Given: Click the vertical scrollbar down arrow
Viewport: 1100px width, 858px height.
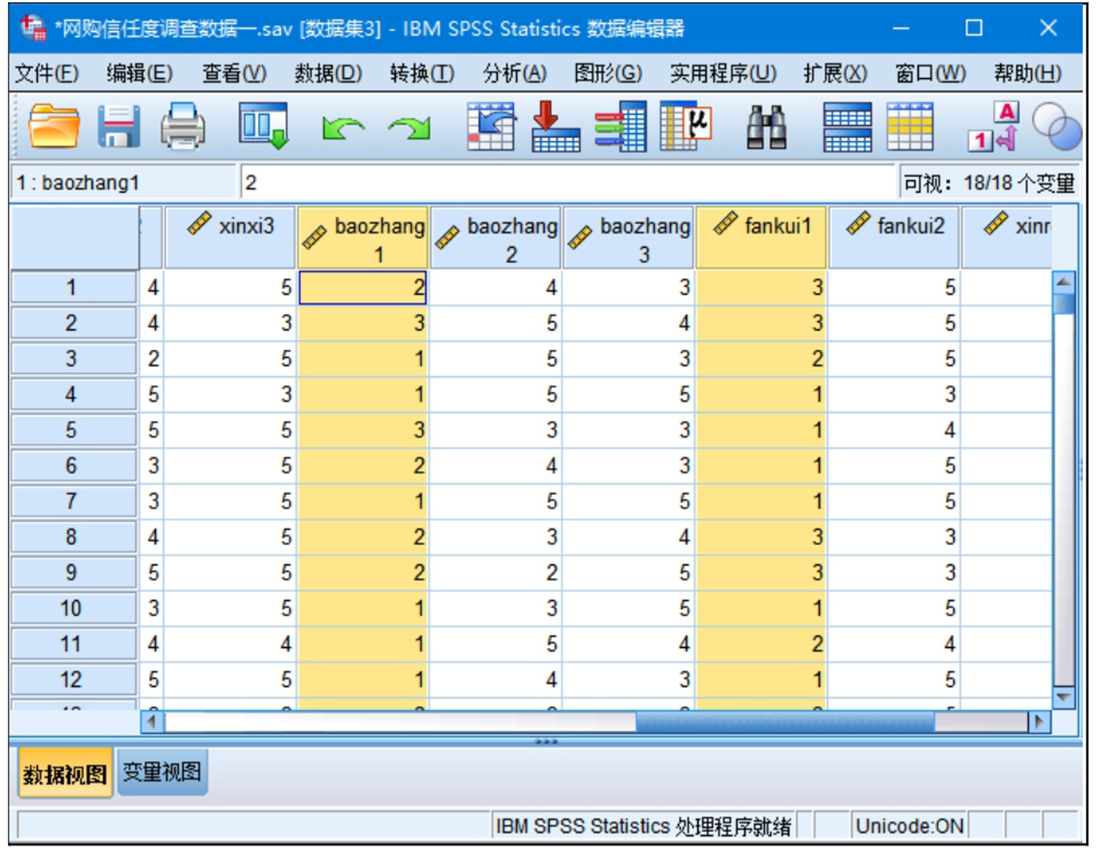Looking at the screenshot, I should [1063, 697].
